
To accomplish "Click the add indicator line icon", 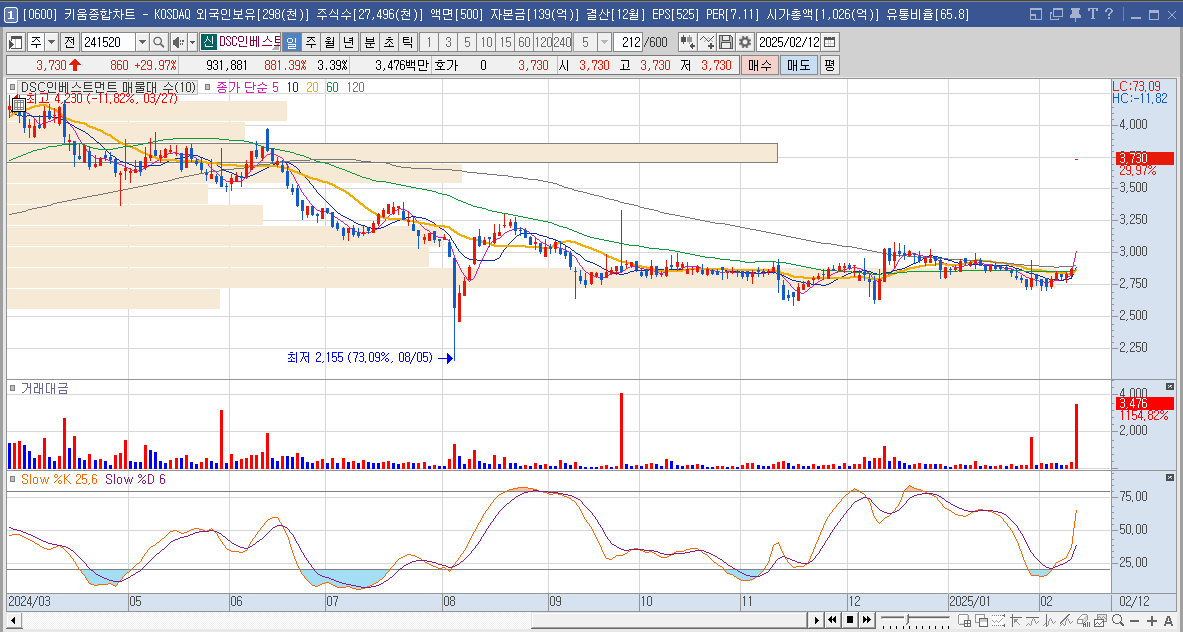I will (706, 42).
